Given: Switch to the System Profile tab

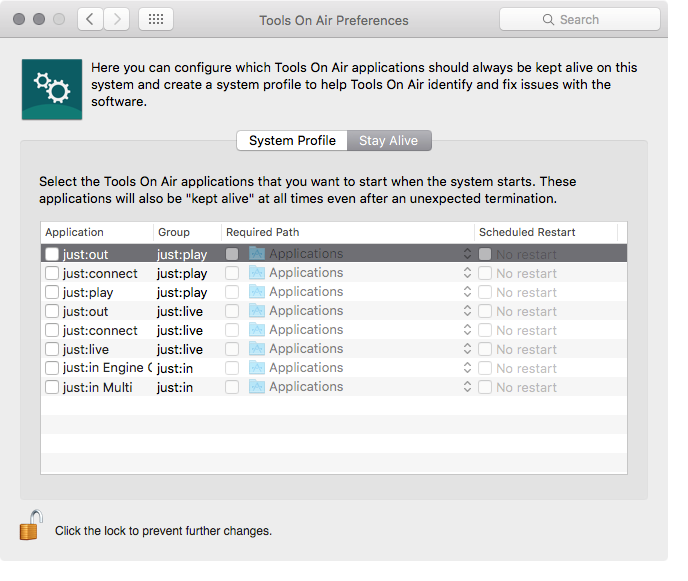Looking at the screenshot, I should pyautogui.click(x=292, y=140).
